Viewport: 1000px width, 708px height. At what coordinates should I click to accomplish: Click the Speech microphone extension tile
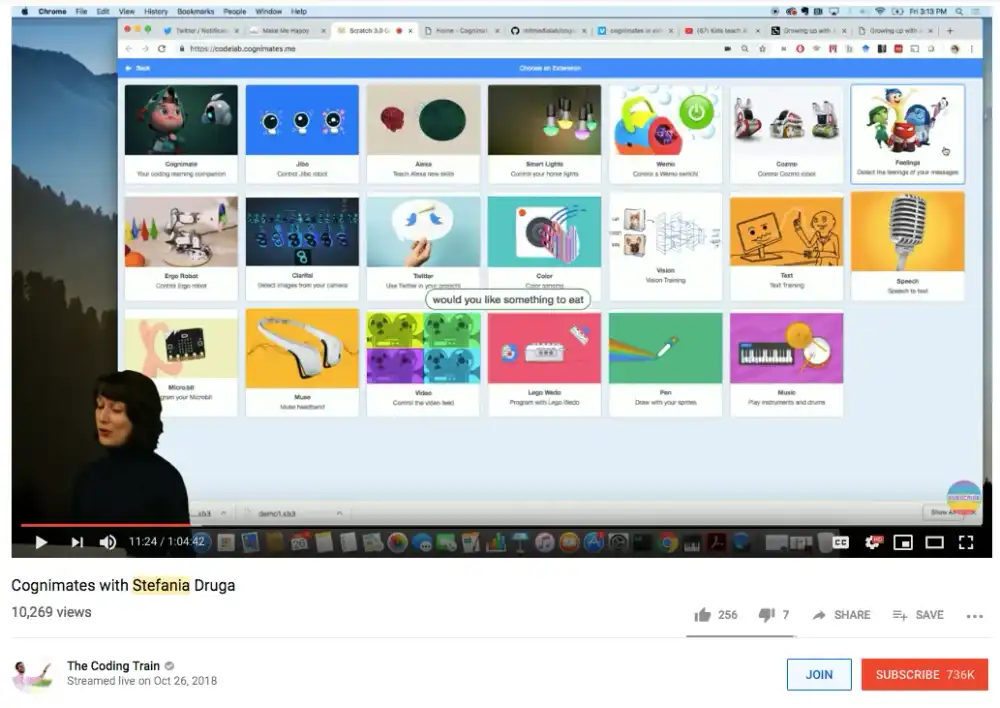[907, 245]
